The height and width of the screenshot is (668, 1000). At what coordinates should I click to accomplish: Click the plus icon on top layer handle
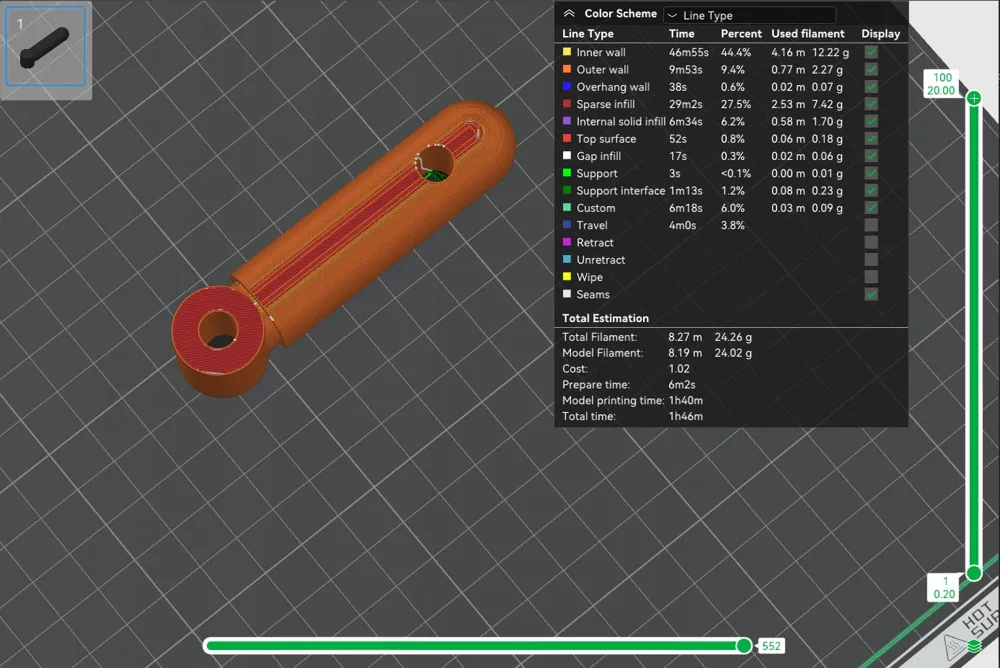coord(974,98)
